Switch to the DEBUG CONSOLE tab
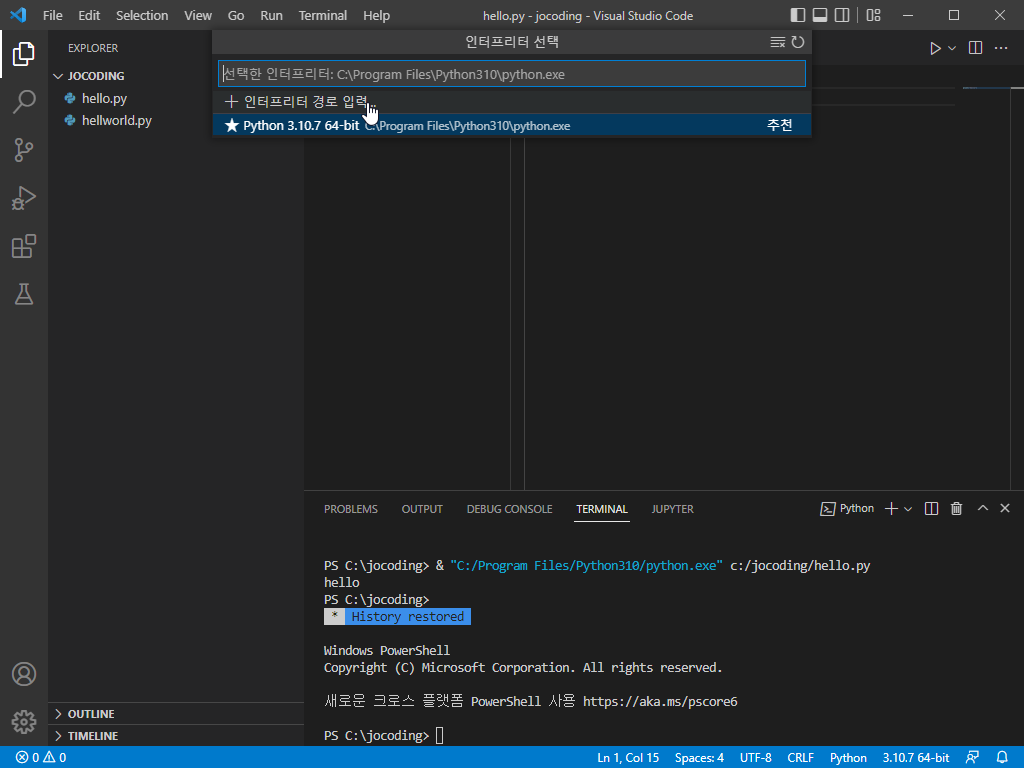This screenshot has width=1024, height=768. point(509,509)
